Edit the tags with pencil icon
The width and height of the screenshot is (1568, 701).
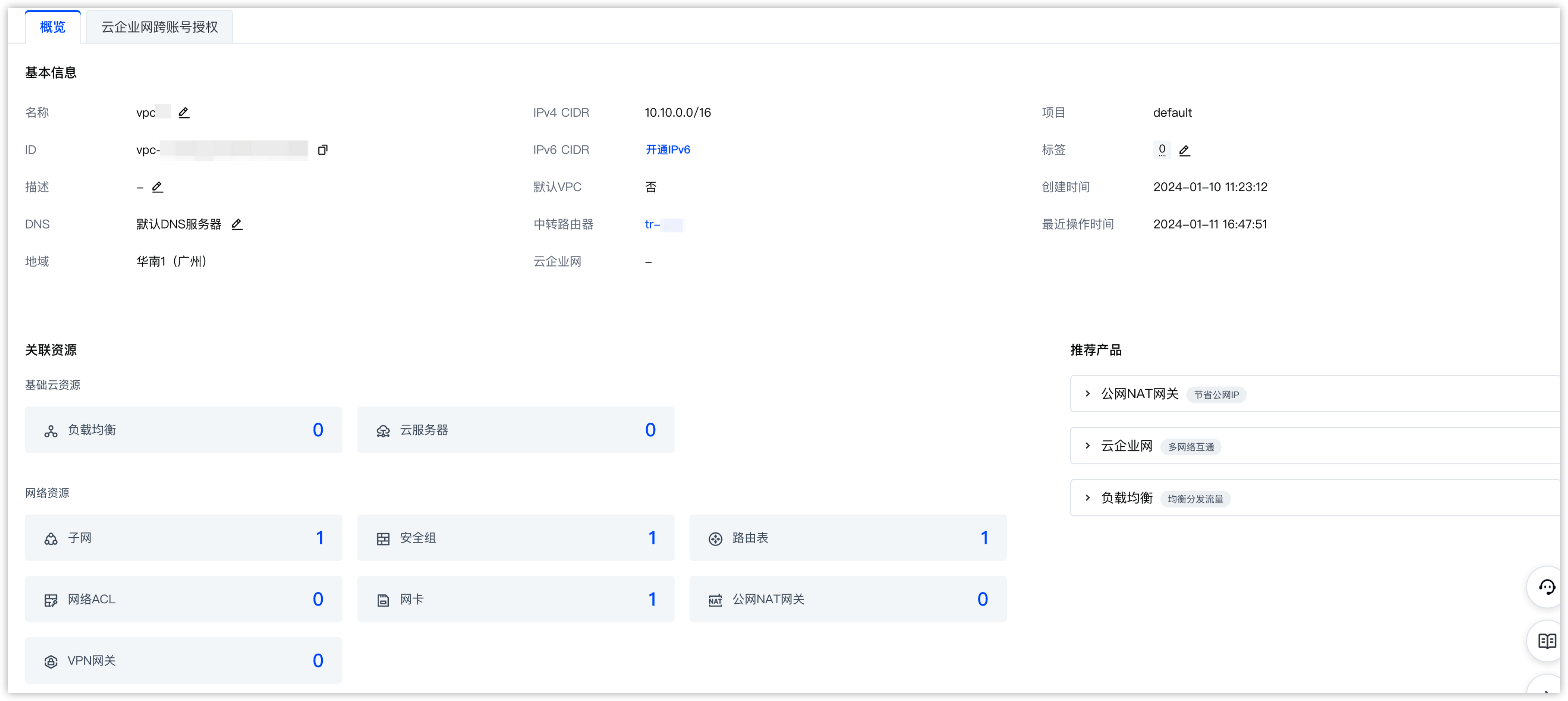pyautogui.click(x=1185, y=150)
